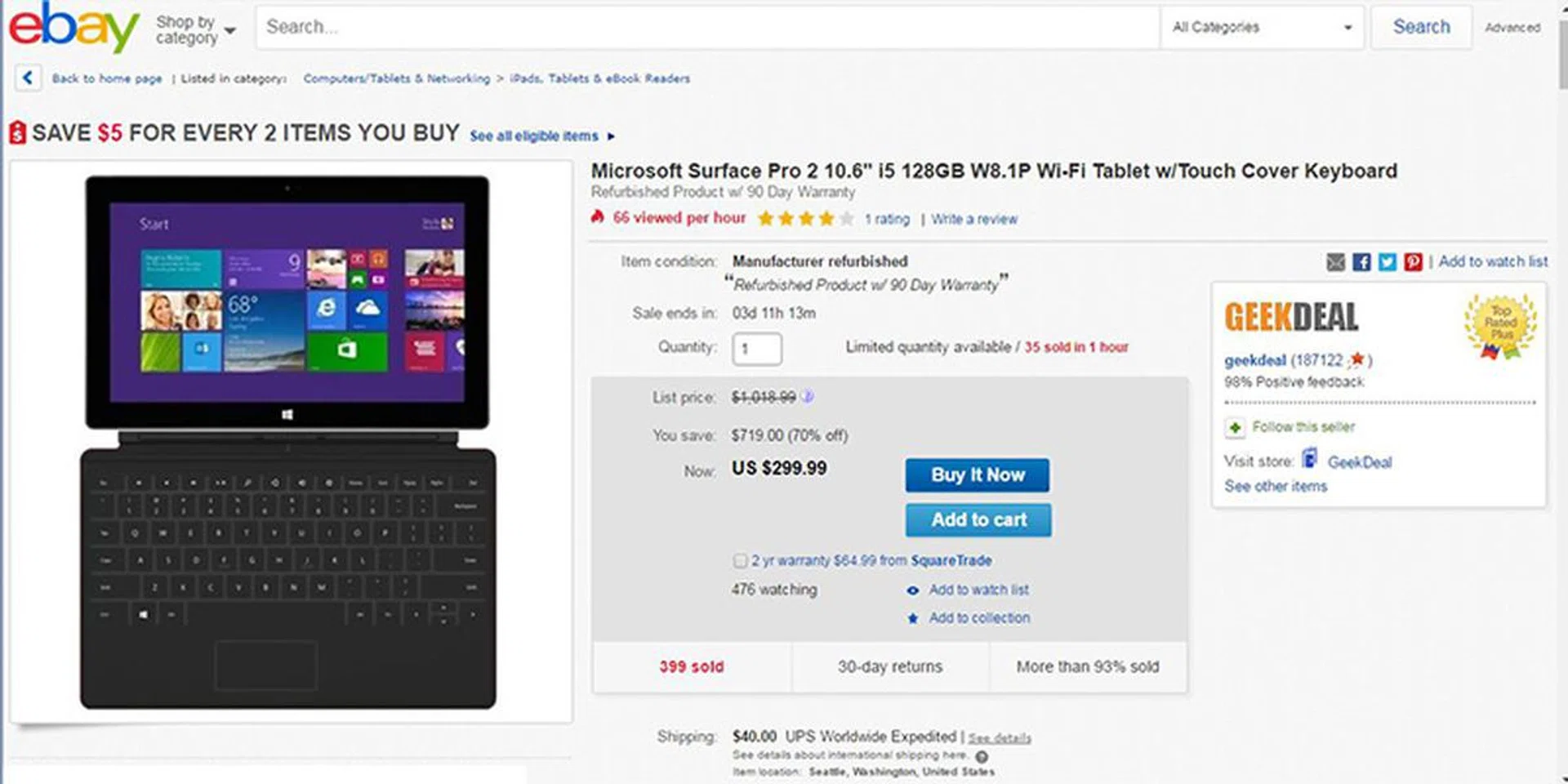Click the shipping details help icon
1568x784 pixels.
(x=982, y=756)
